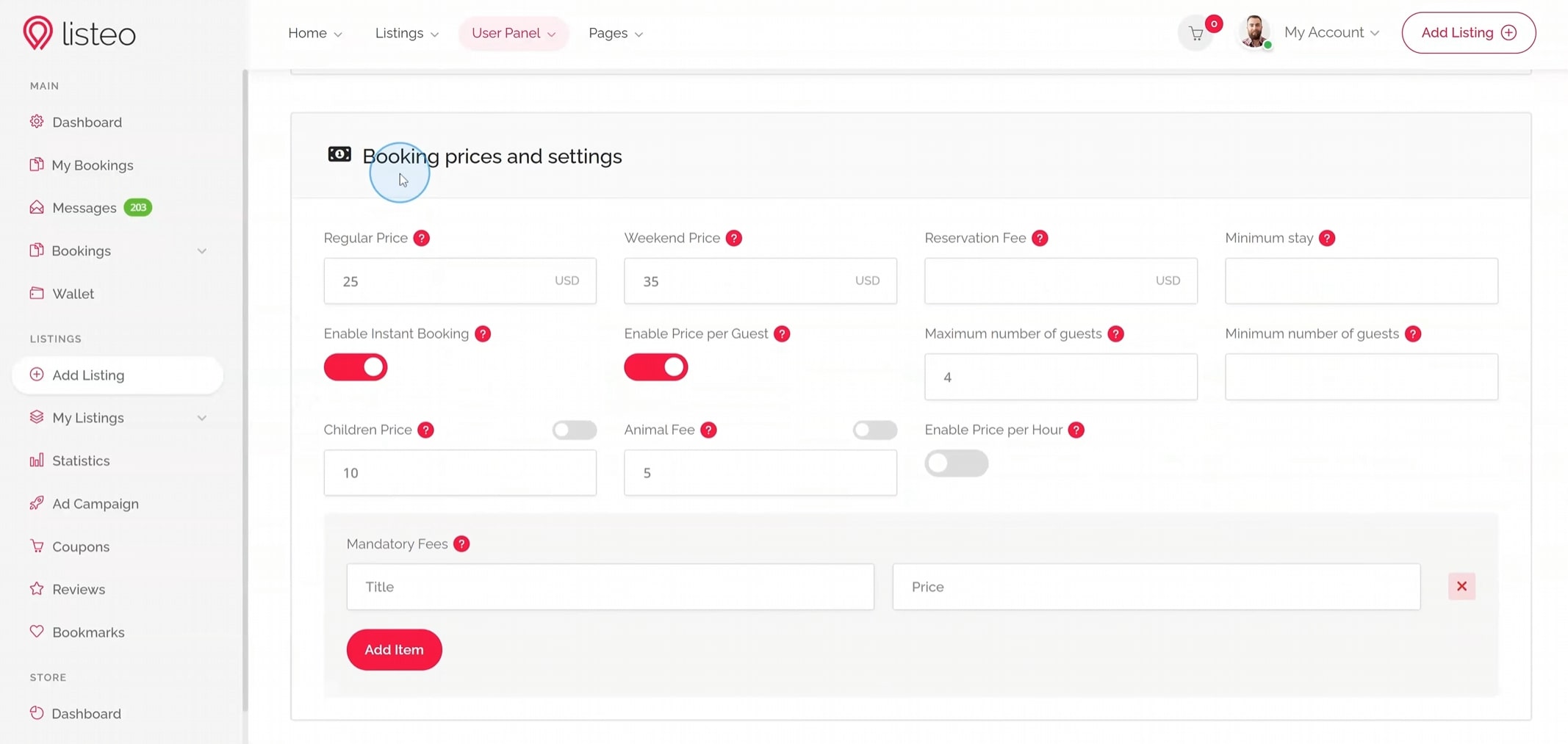The image size is (1568, 744).
Task: Remove the mandatory fee row with X
Action: pyautogui.click(x=1461, y=586)
